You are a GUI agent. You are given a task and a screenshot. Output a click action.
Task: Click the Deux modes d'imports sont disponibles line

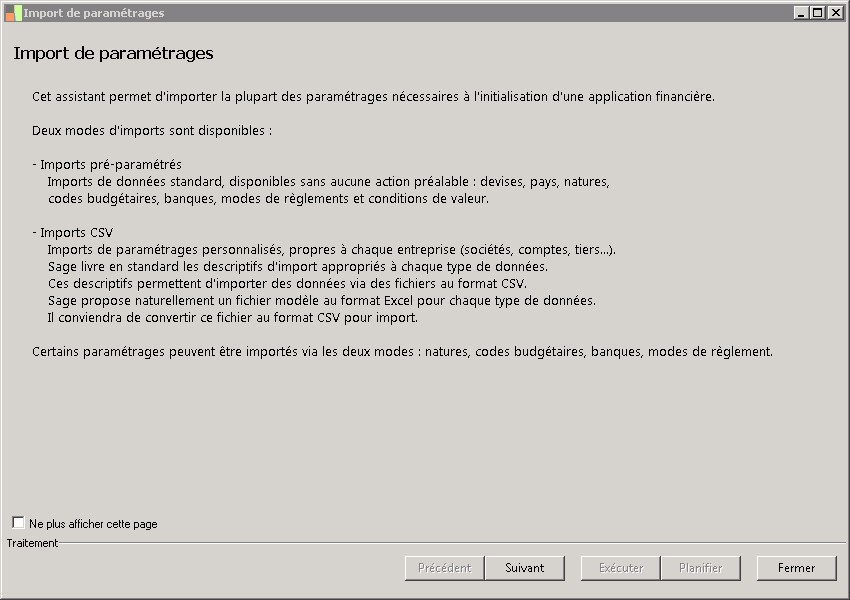tap(152, 130)
